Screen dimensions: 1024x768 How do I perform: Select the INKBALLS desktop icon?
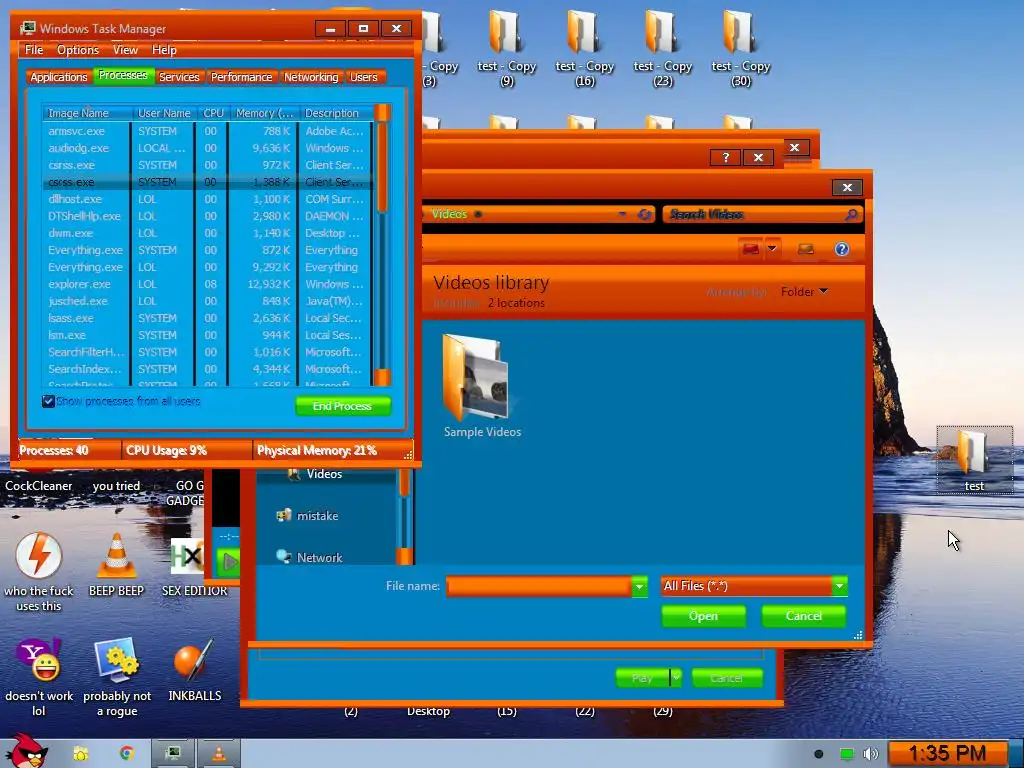[195, 670]
